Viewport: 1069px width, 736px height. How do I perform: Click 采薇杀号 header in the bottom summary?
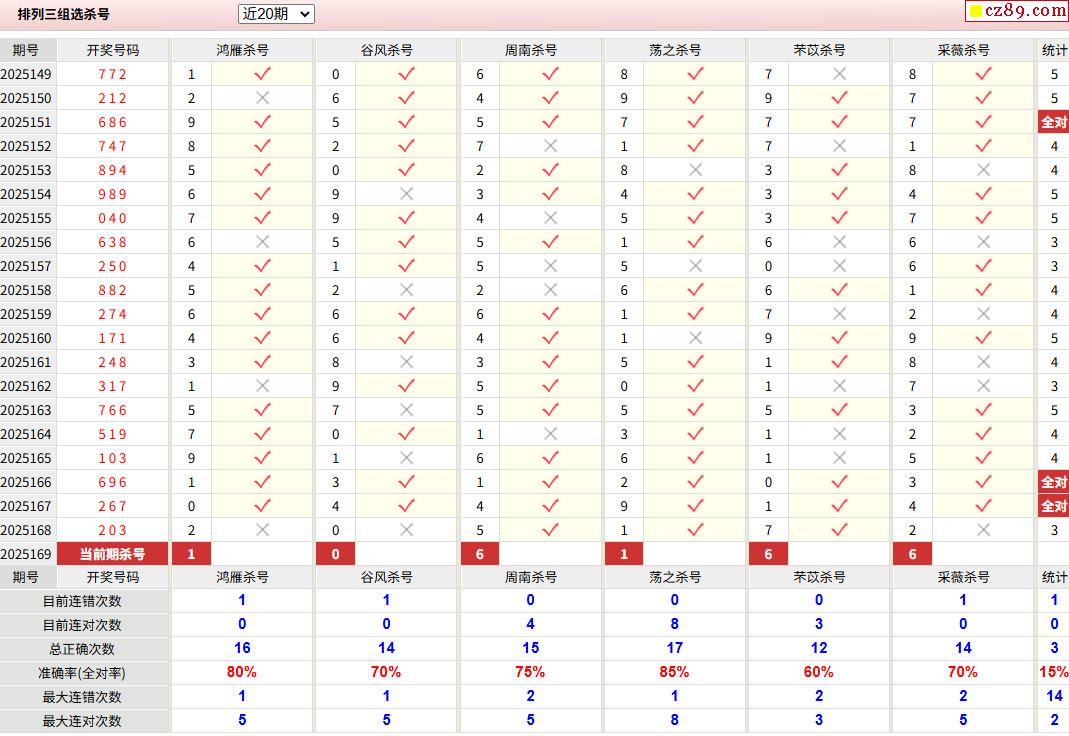(x=963, y=577)
